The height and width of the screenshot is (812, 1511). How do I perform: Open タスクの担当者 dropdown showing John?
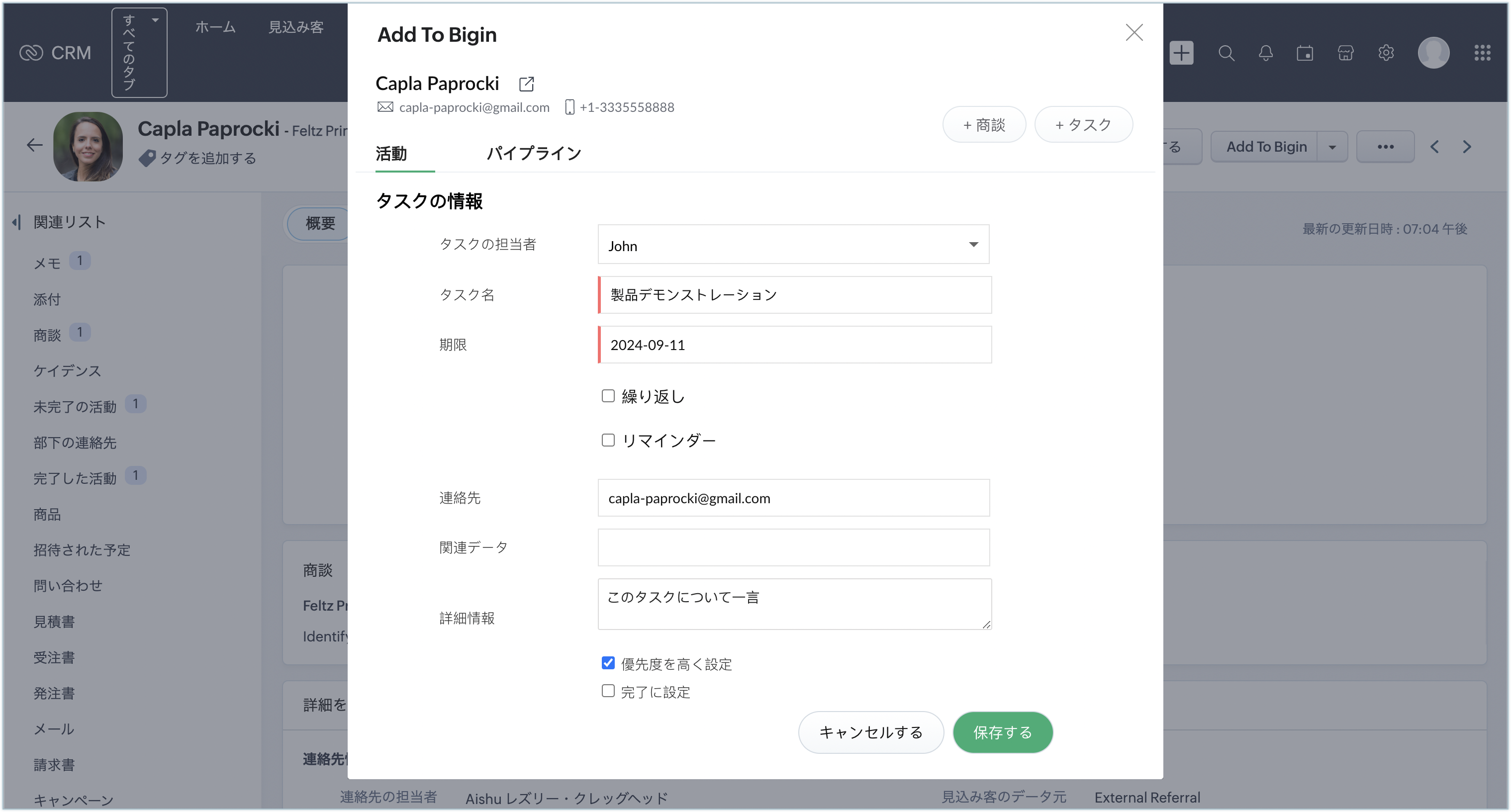(x=793, y=245)
